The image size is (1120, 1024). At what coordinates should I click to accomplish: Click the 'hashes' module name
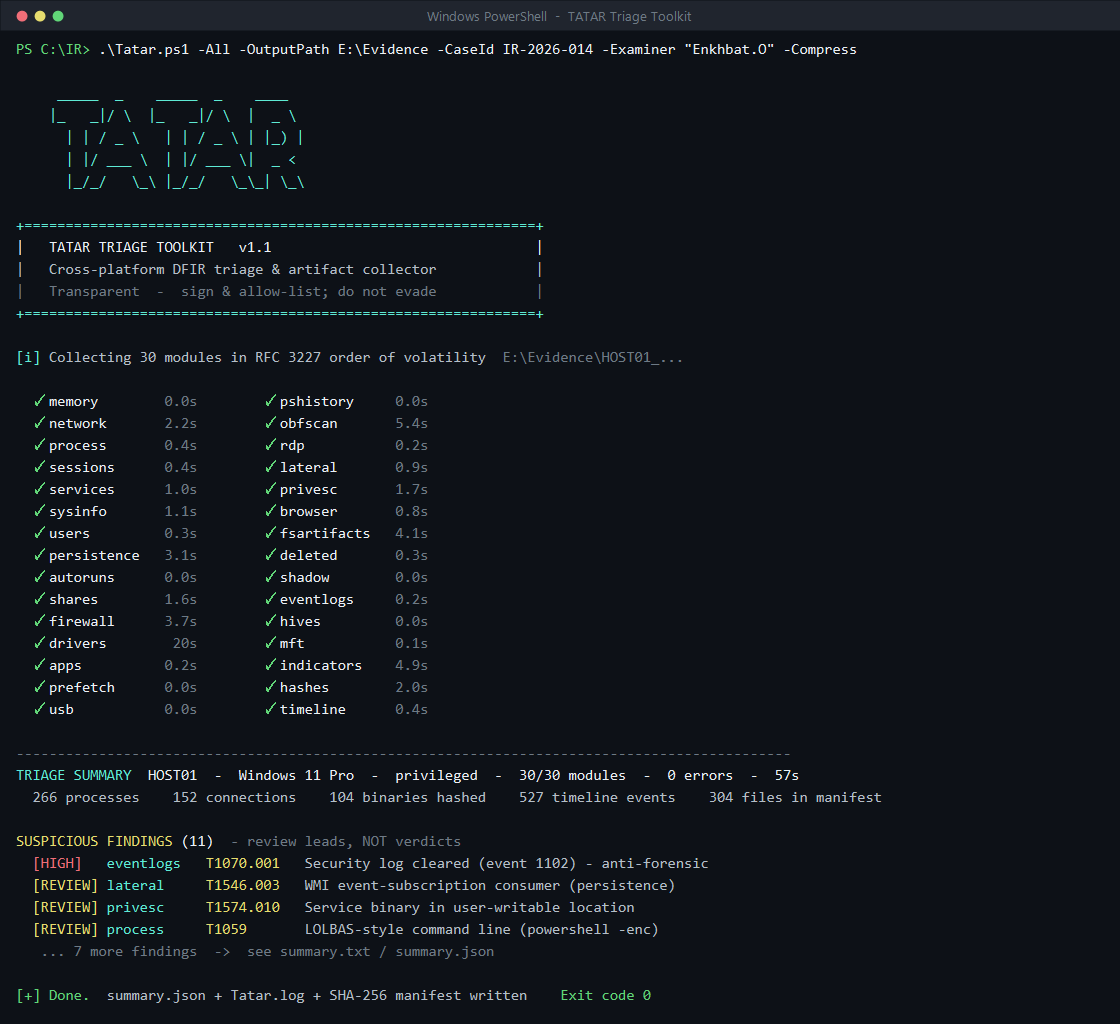(304, 687)
